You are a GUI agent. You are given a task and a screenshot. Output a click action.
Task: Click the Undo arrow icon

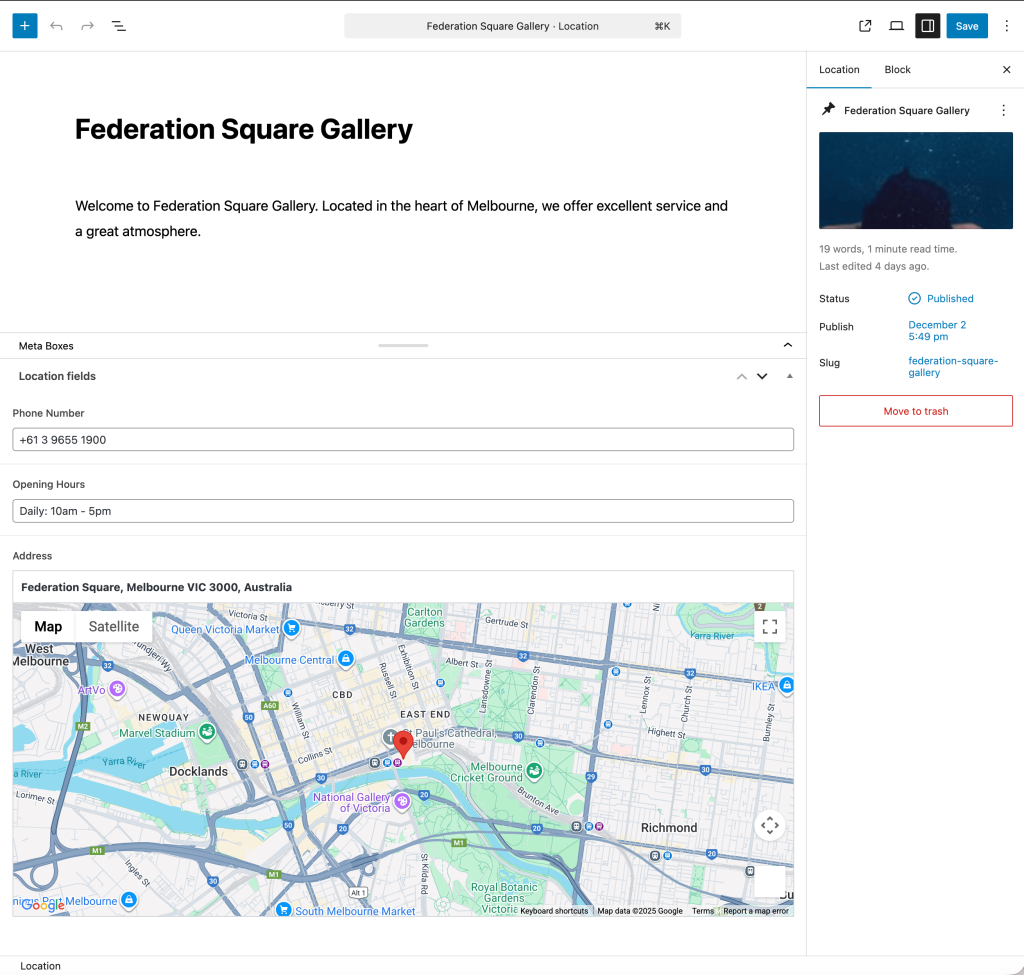pyautogui.click(x=56, y=26)
